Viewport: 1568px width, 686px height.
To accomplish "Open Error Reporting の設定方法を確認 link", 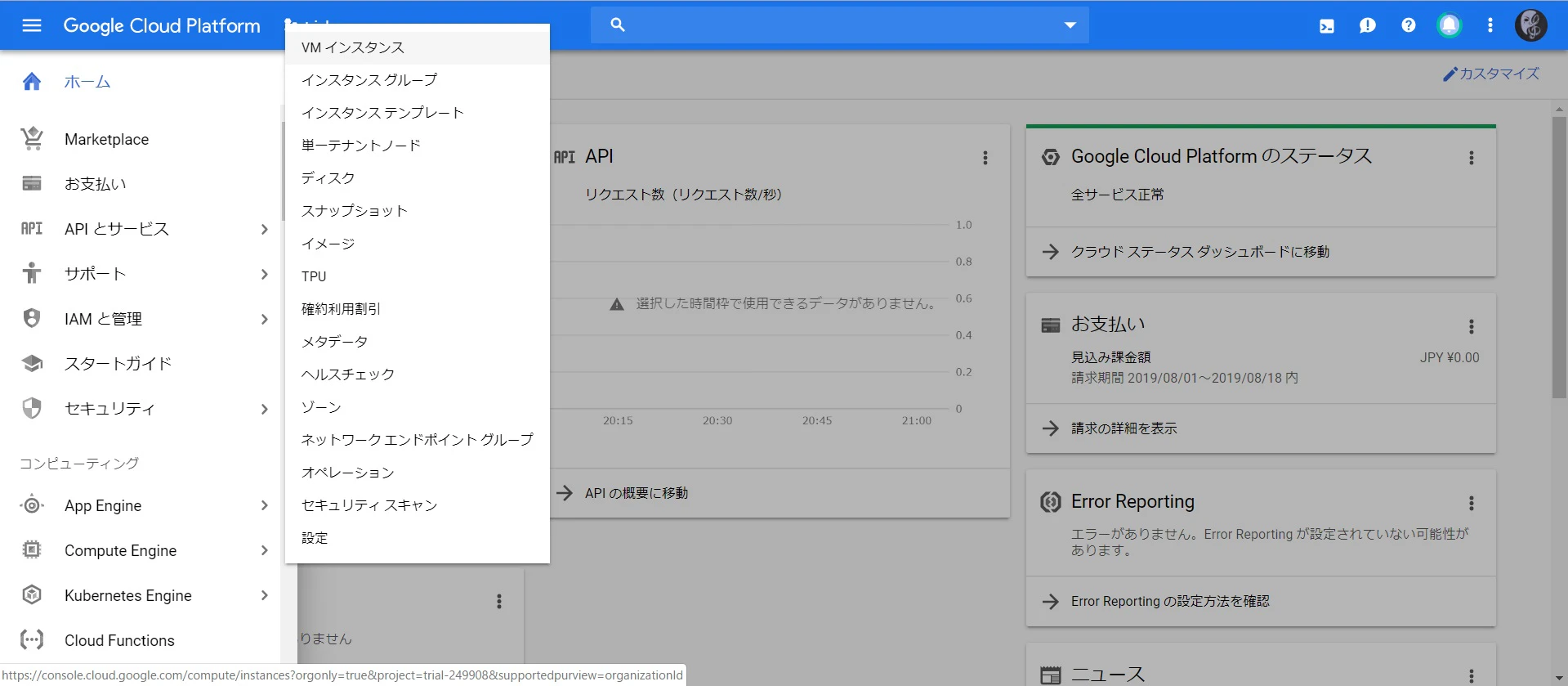I will click(1170, 602).
